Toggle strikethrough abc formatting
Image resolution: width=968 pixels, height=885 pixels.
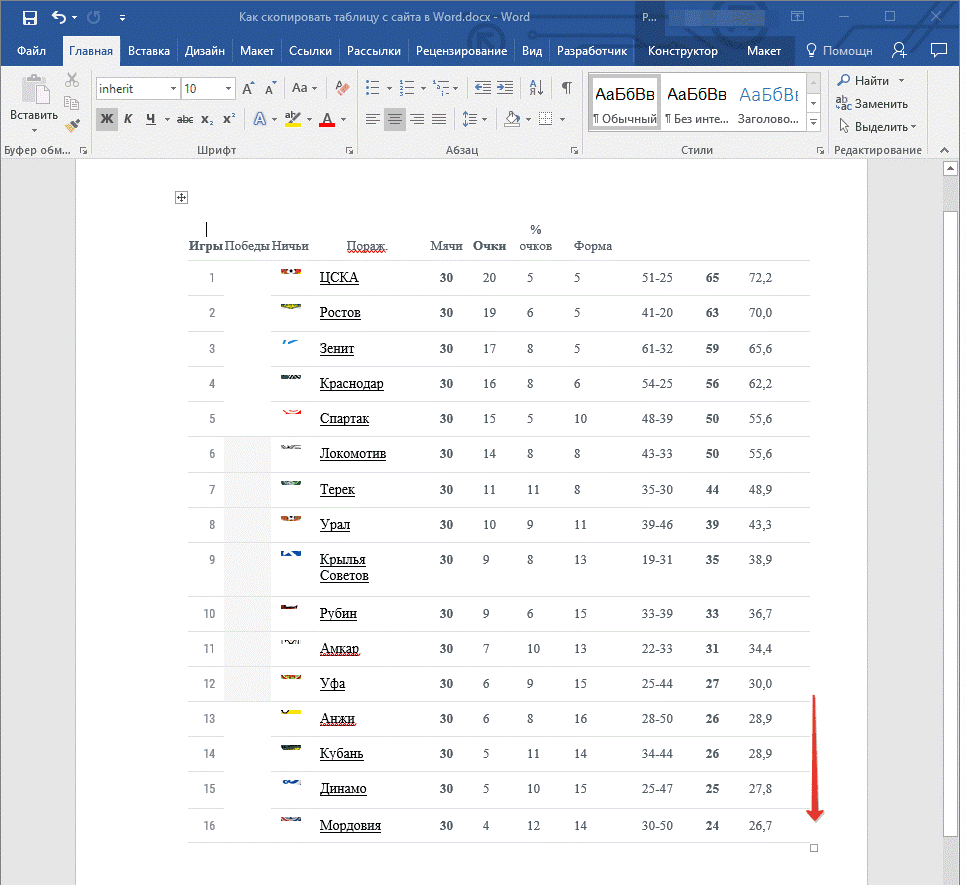(185, 119)
